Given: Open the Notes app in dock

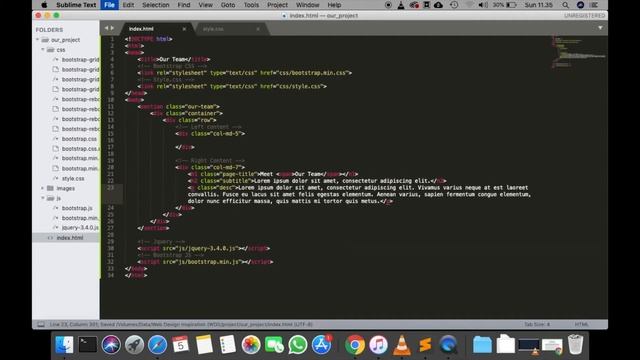Looking at the screenshot, I should (204, 345).
